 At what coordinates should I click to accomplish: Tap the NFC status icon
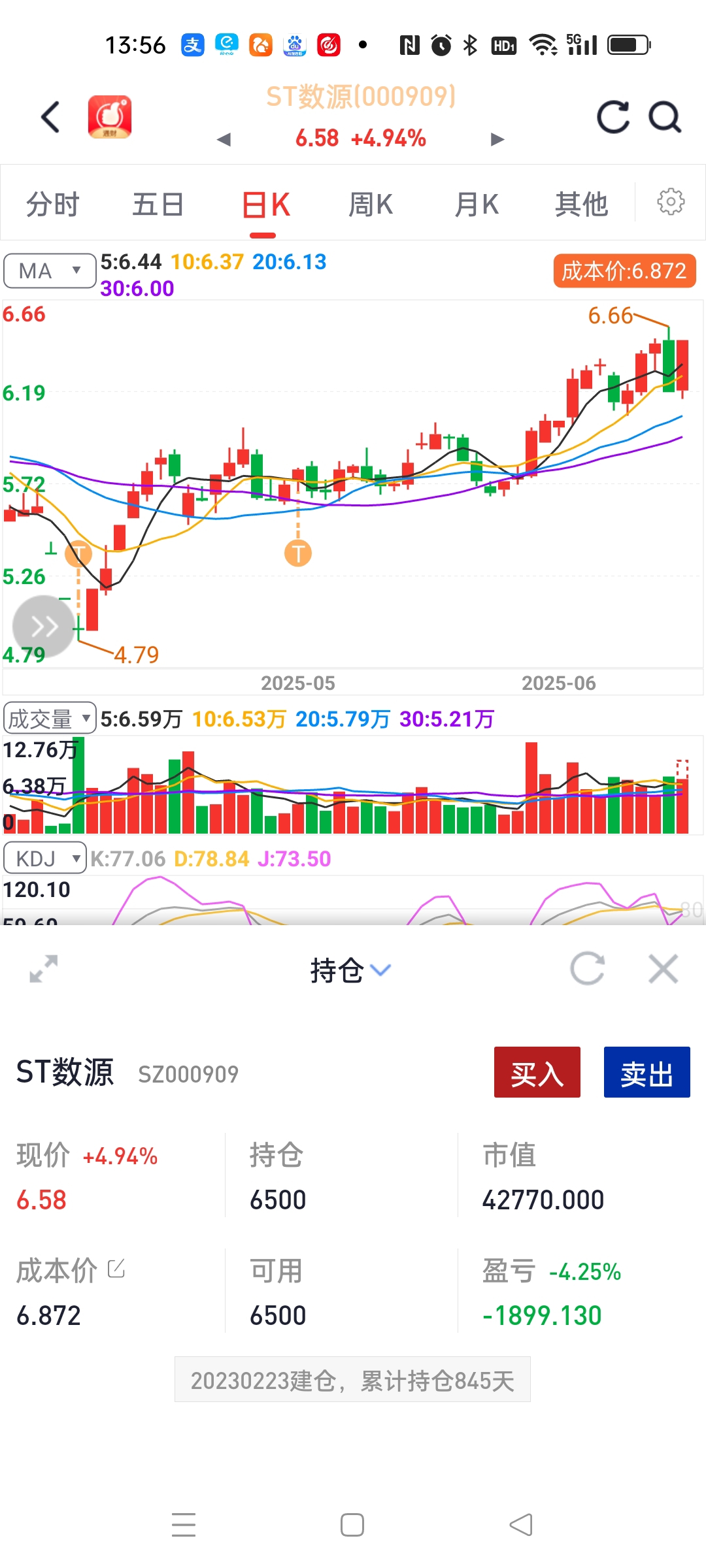(x=410, y=44)
